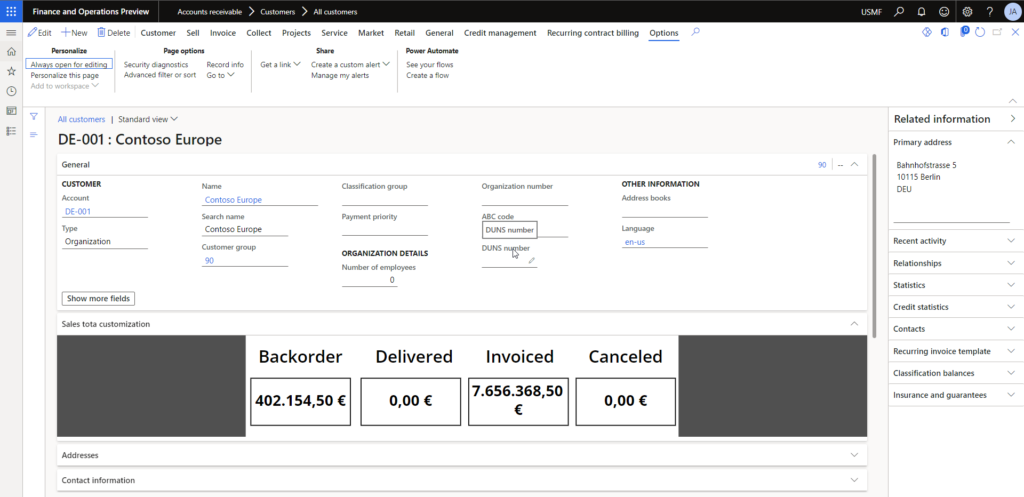1024x497 pixels.
Task: Click Edit in the action pane
Action: point(39,33)
